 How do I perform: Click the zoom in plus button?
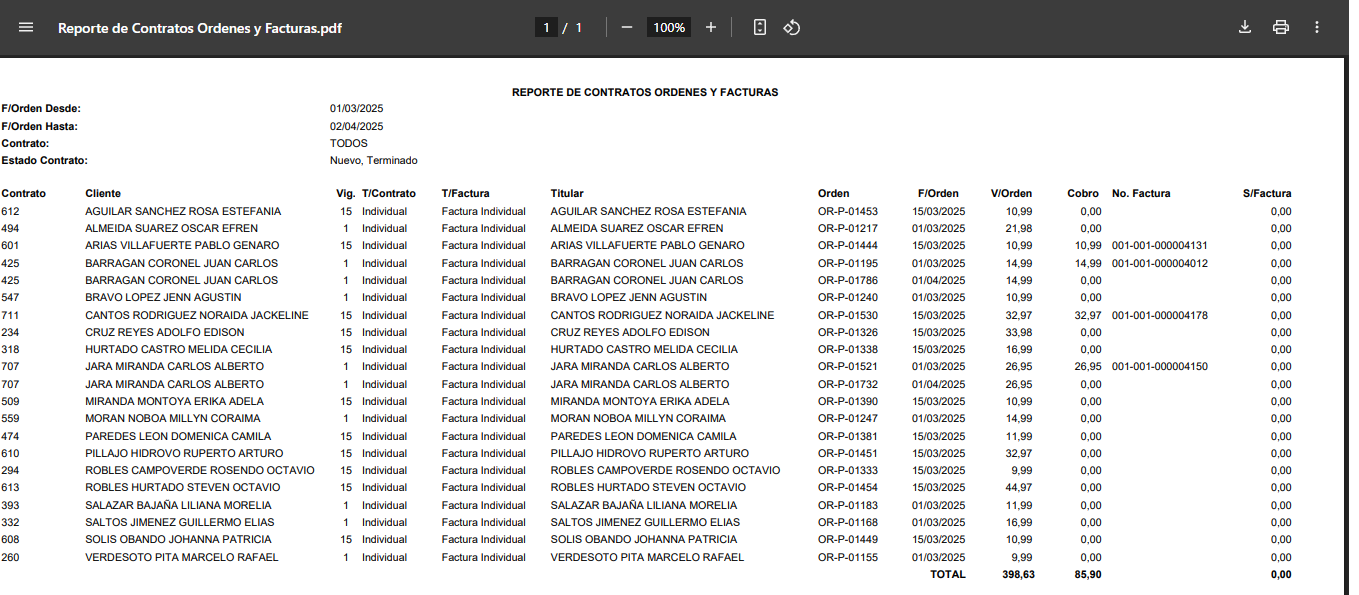pyautogui.click(x=711, y=28)
